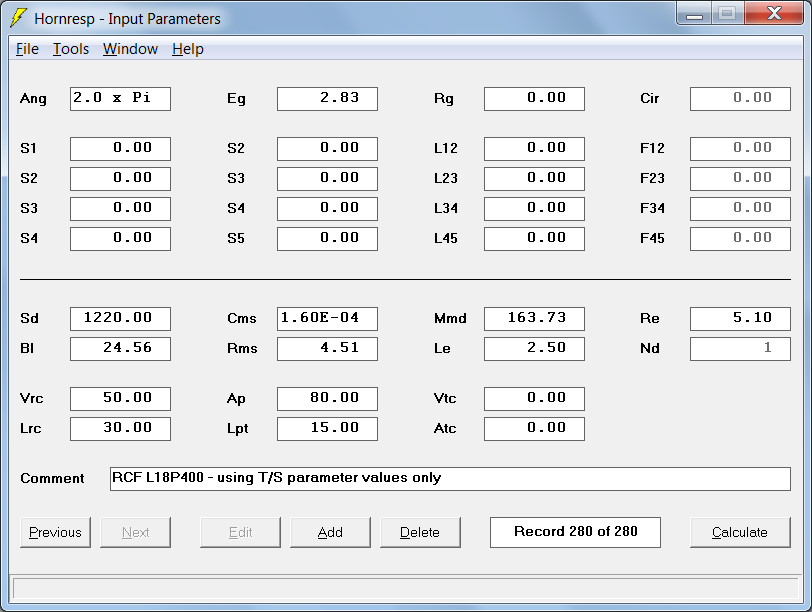This screenshot has height=612, width=812.
Task: Click the S1 input field
Action: click(120, 149)
